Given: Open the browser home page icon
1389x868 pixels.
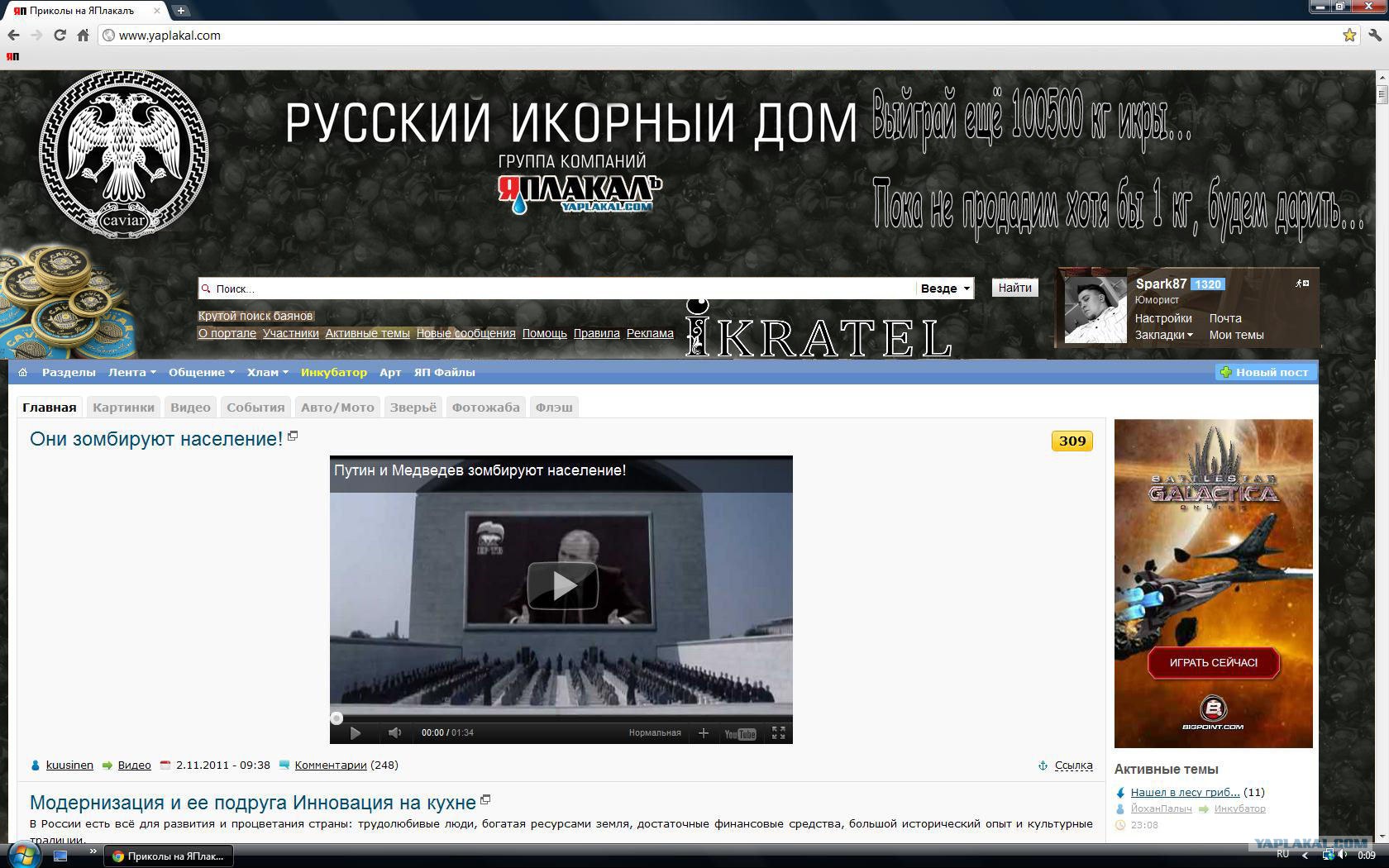Looking at the screenshot, I should click(x=83, y=36).
